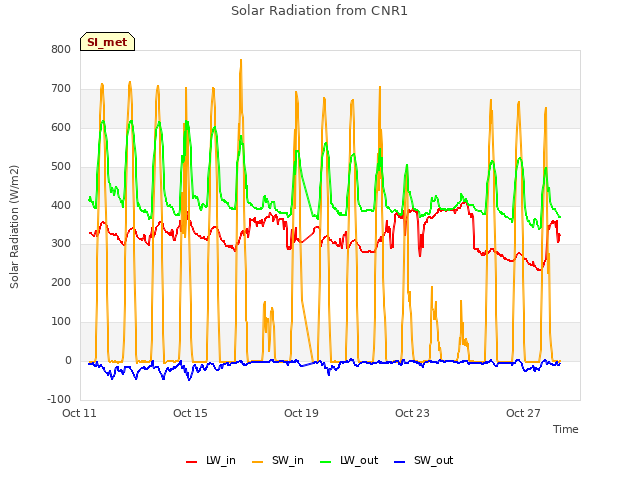Click the green LW_out legend swatch

(326, 462)
